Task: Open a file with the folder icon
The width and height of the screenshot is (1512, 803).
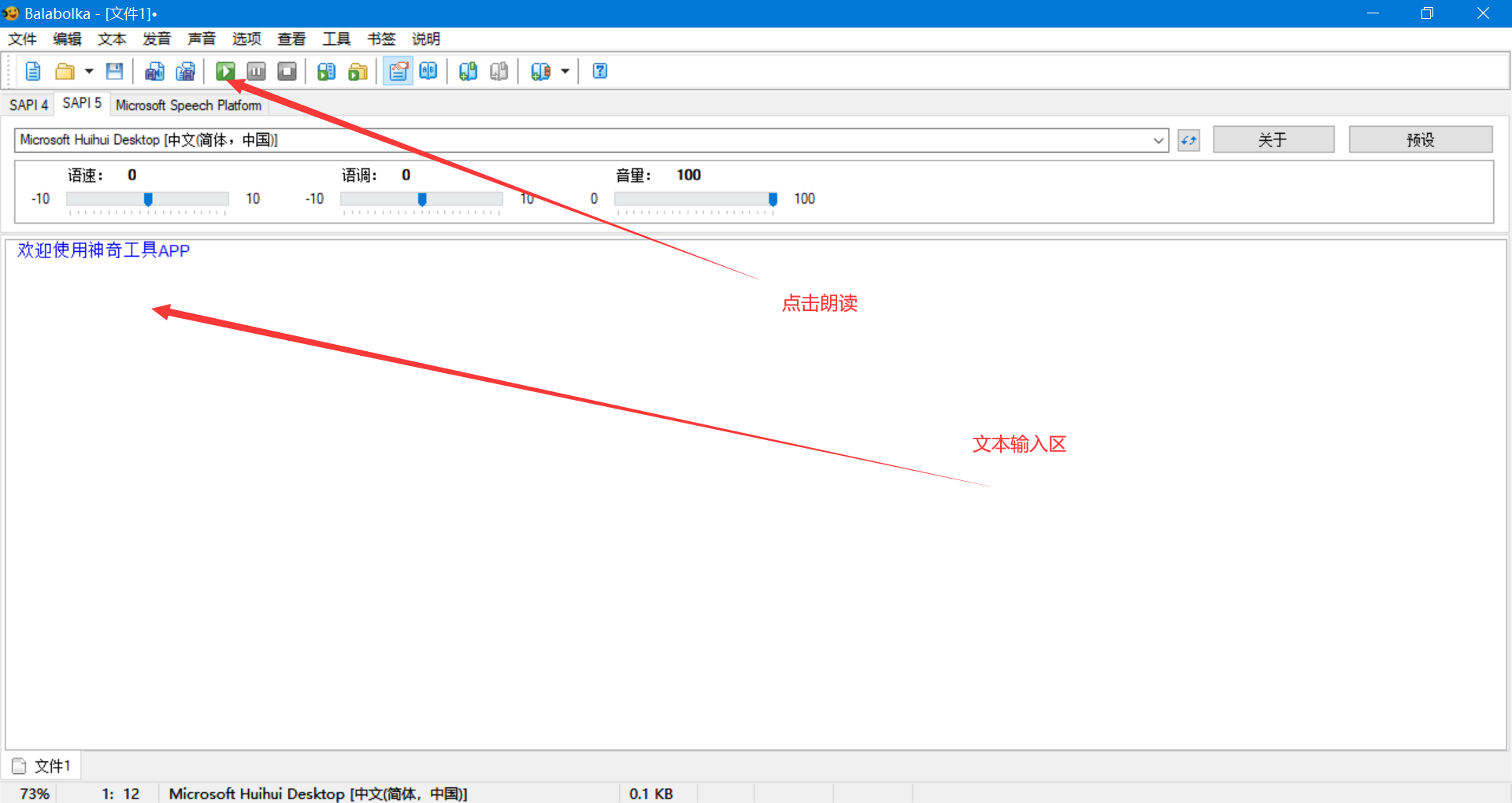Action: coord(65,72)
